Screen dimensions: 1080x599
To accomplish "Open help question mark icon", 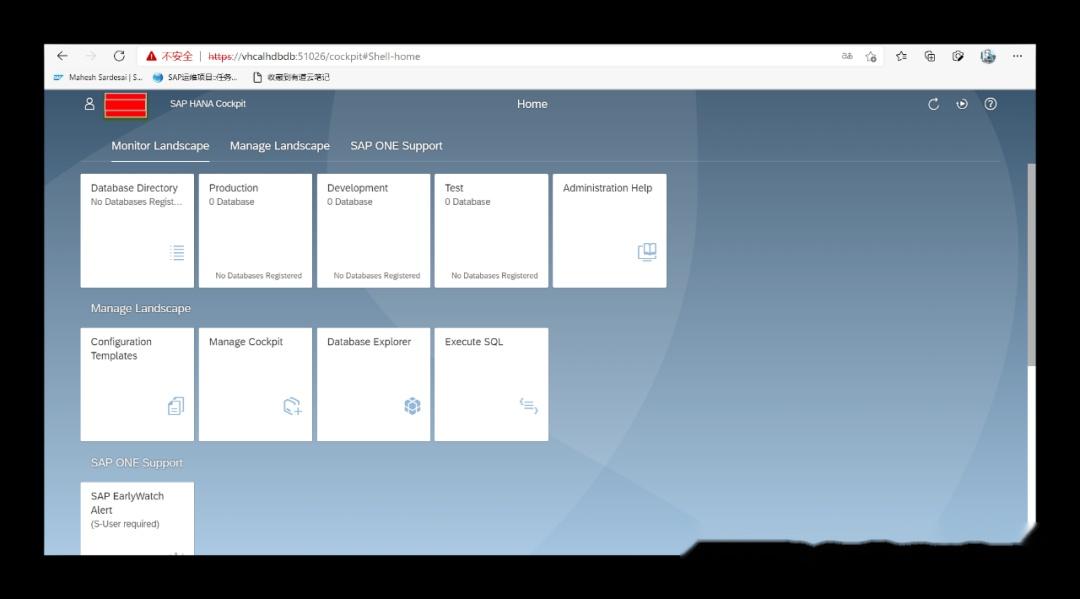I will coord(990,104).
